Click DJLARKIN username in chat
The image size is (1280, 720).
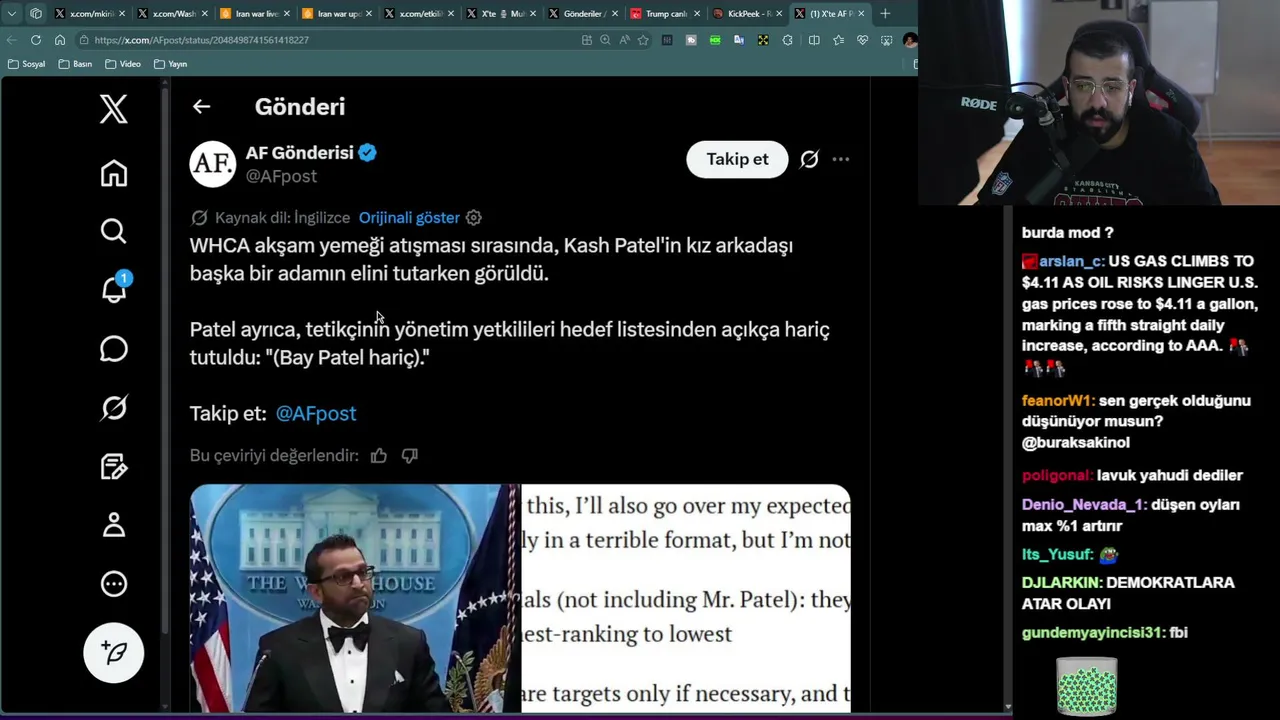[1062, 583]
